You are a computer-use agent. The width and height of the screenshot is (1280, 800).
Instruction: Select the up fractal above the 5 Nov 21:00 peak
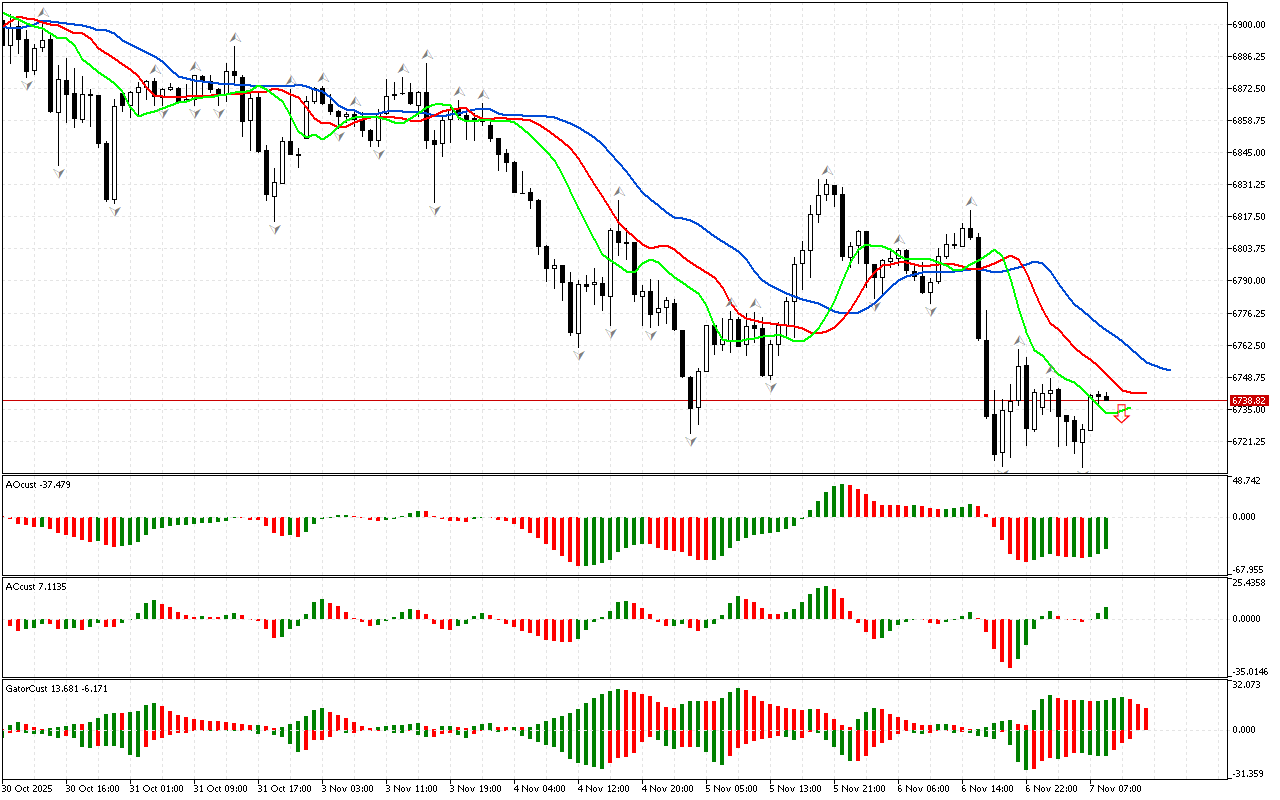(827, 171)
